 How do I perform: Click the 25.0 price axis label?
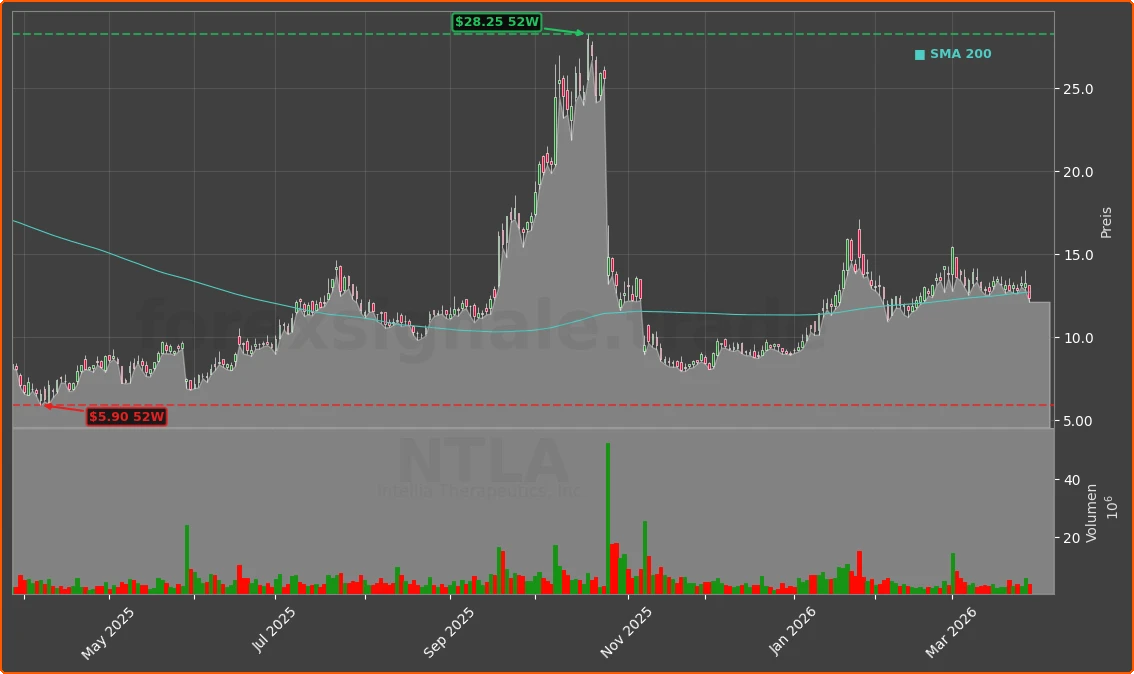click(1078, 89)
